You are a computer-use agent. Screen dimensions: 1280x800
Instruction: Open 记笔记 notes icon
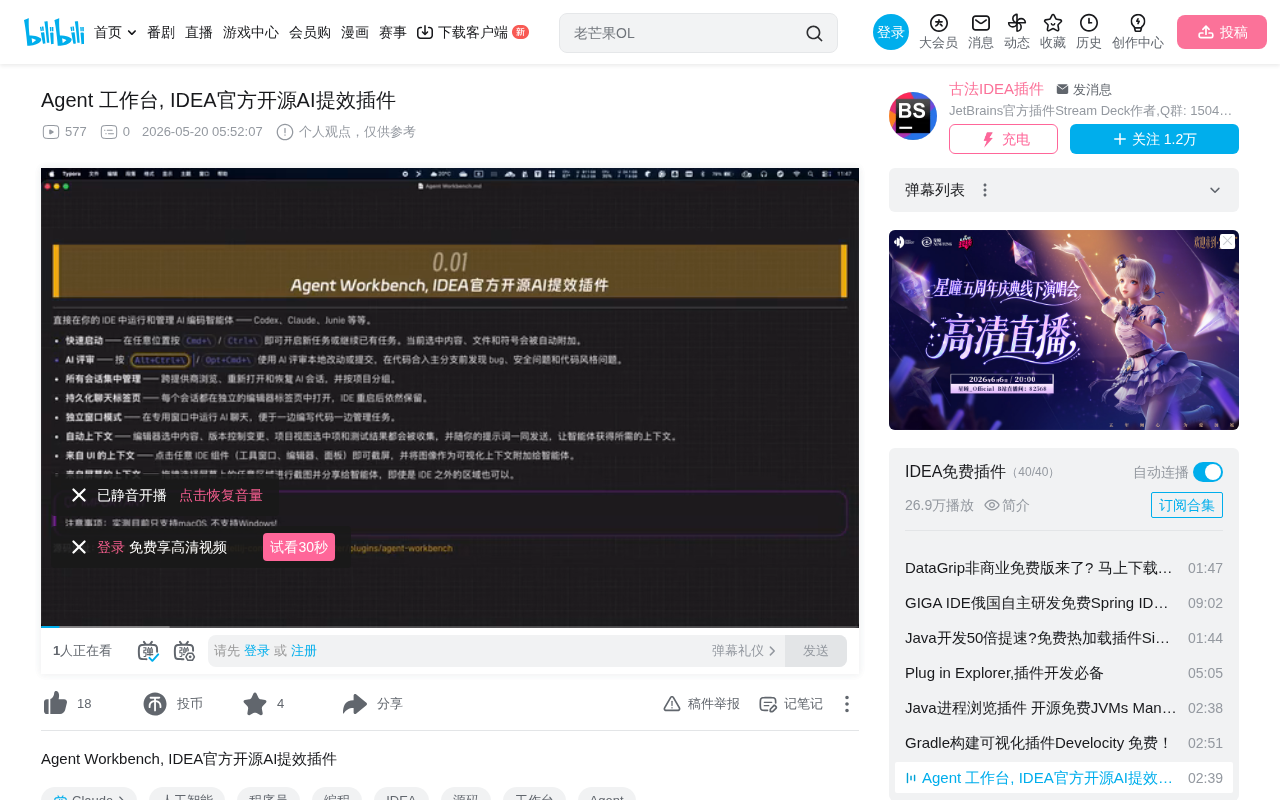point(768,704)
